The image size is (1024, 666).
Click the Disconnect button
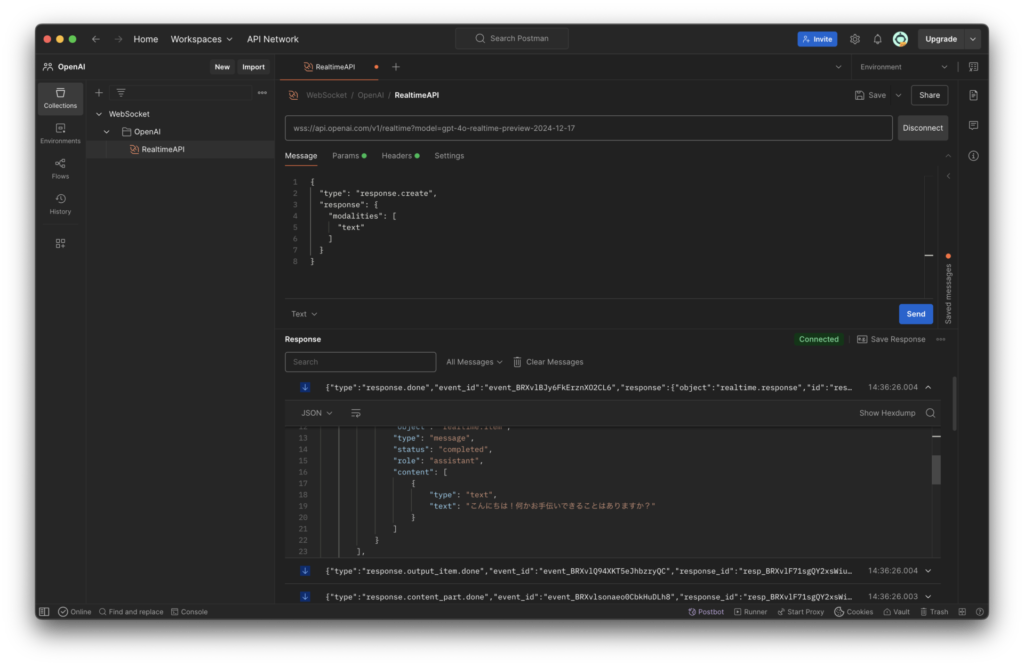(x=922, y=128)
